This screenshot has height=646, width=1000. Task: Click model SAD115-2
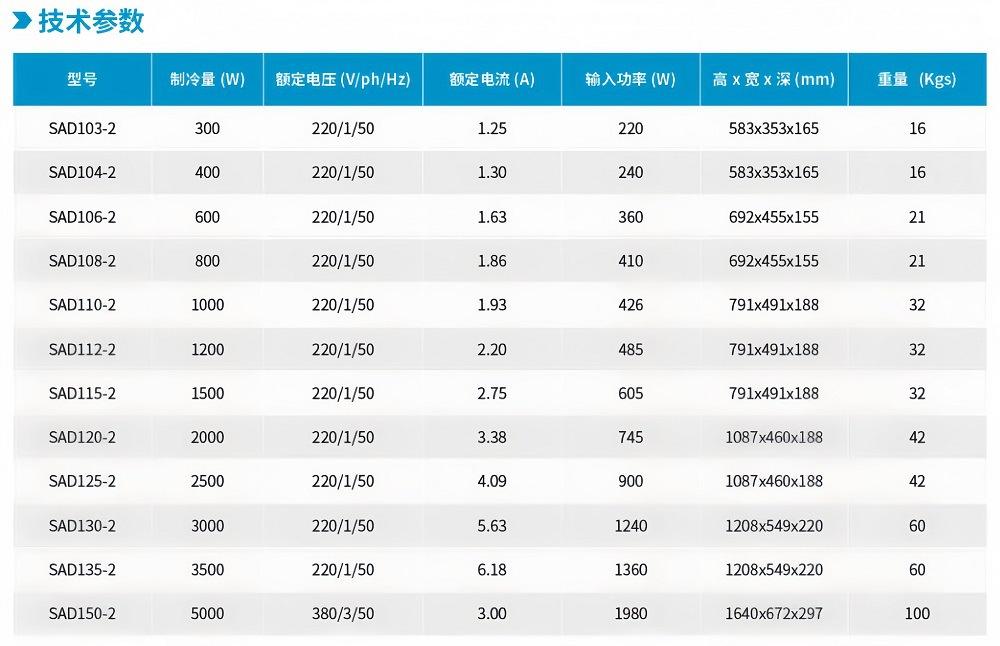(82, 393)
